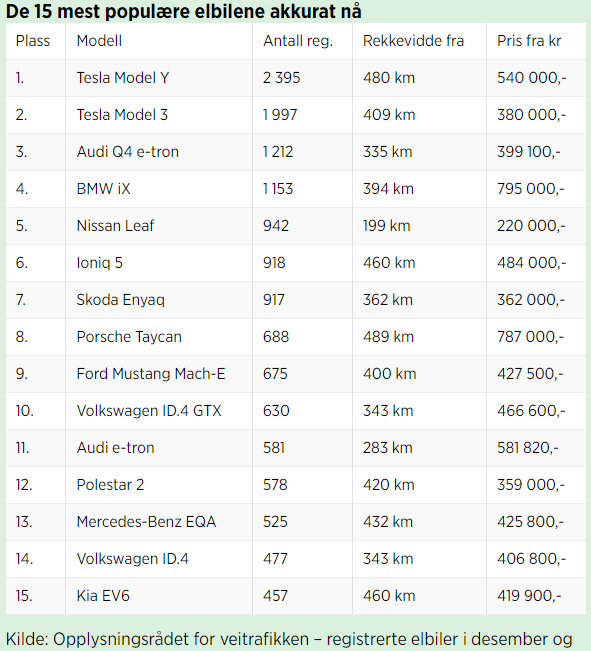The image size is (591, 651).
Task: Select the Plass column header
Action: tap(33, 41)
